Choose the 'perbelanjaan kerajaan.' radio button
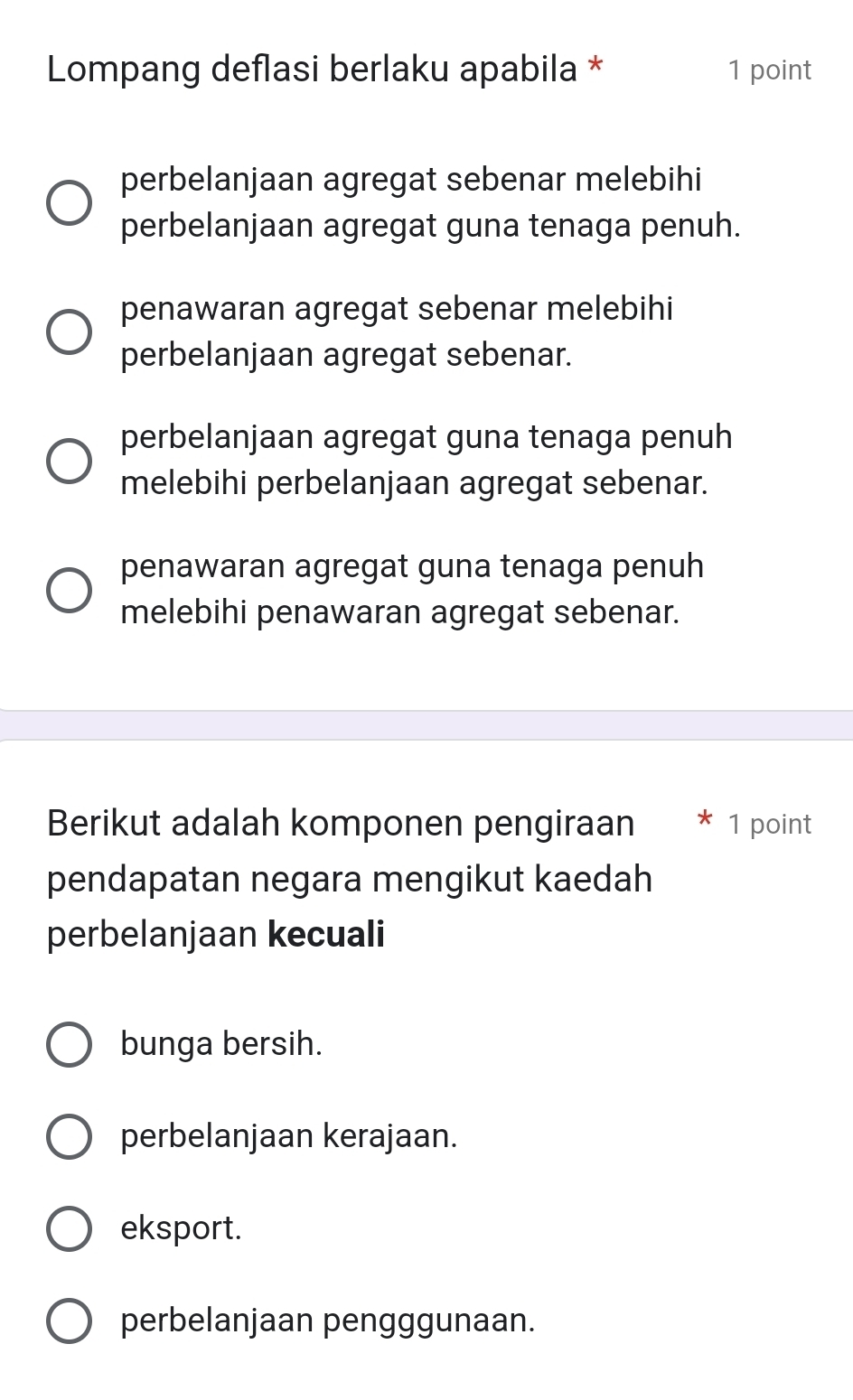 [69, 1137]
